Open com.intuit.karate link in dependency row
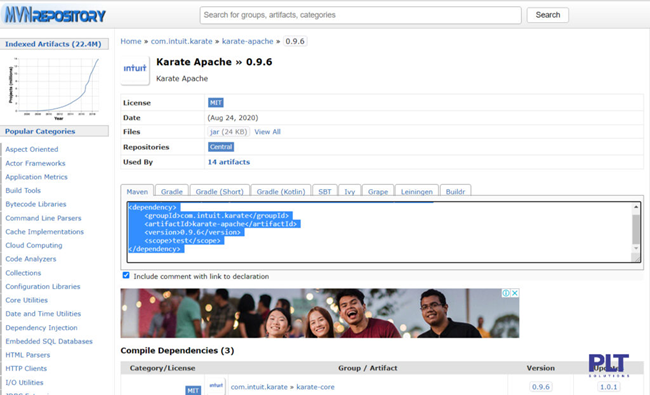 tap(259, 387)
